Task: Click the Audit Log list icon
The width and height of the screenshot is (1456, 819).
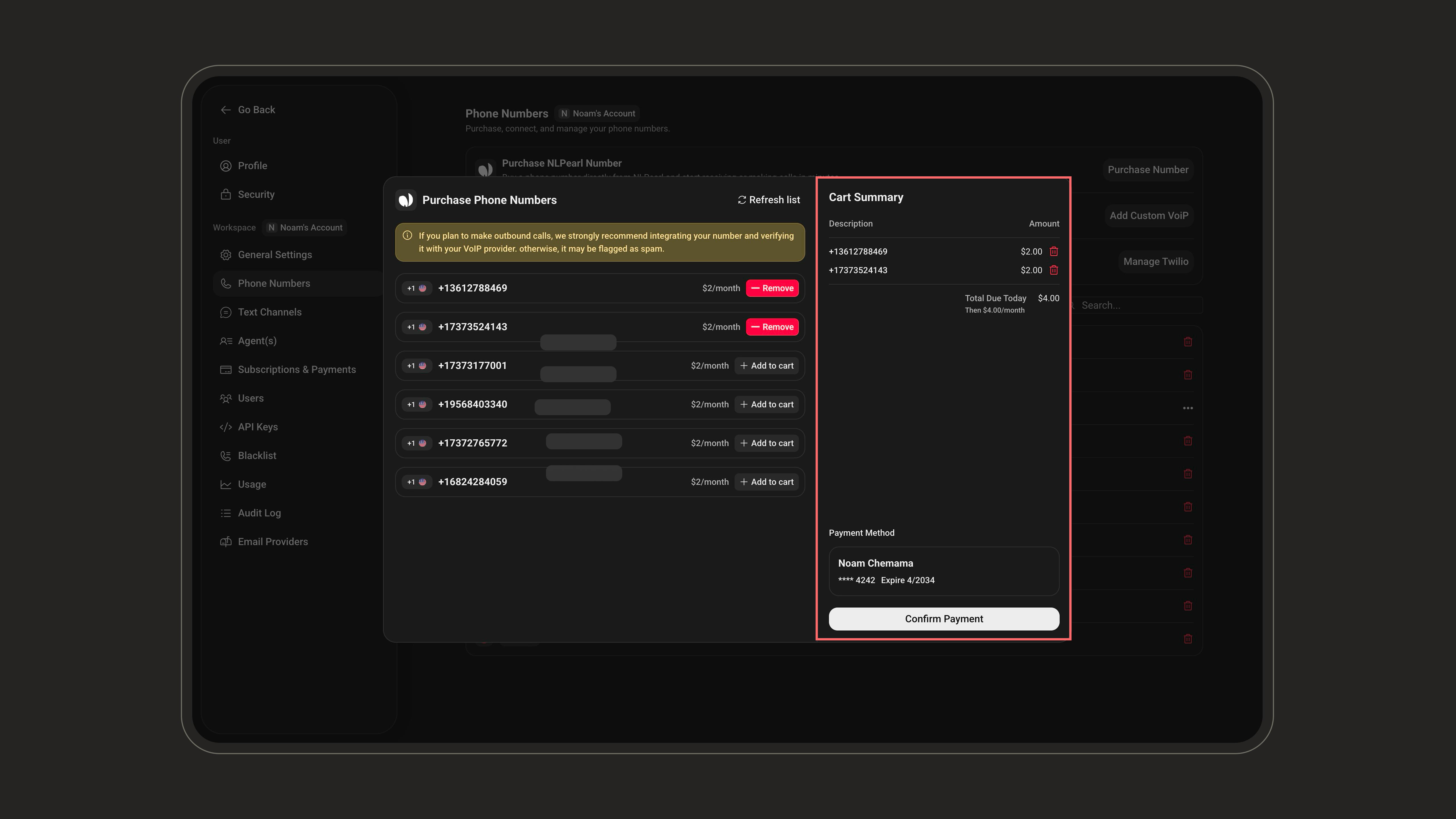Action: [x=226, y=513]
